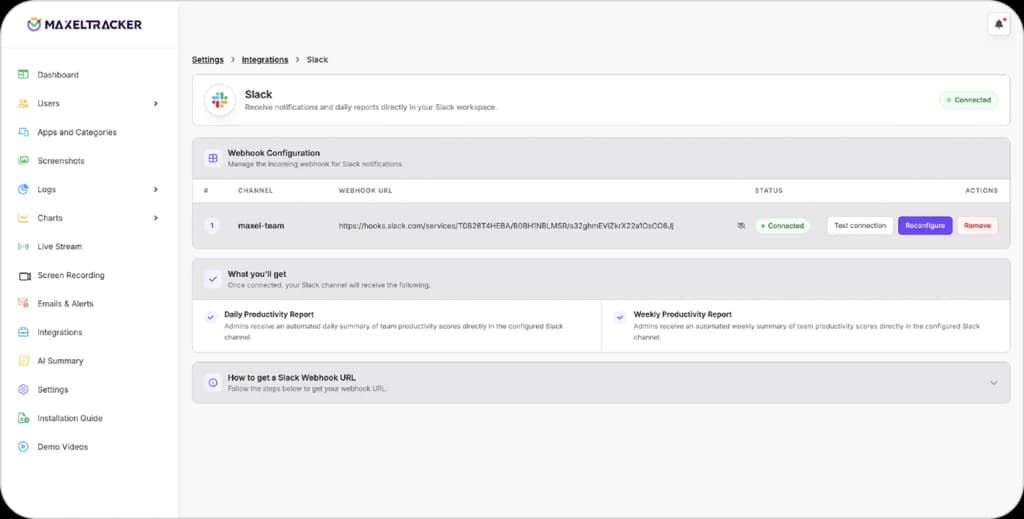This screenshot has height=519, width=1024.
Task: Click the Webhook Configuration grid icon
Action: pos(213,158)
